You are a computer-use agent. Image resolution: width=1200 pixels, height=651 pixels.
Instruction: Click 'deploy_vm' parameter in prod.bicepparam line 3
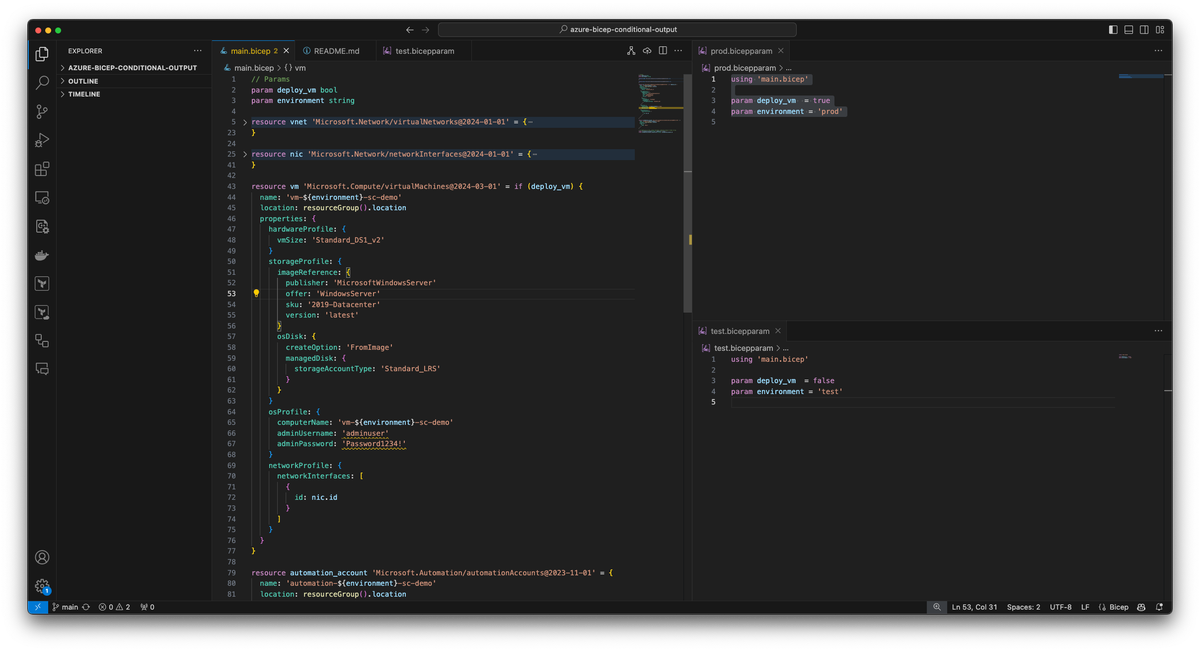(777, 101)
